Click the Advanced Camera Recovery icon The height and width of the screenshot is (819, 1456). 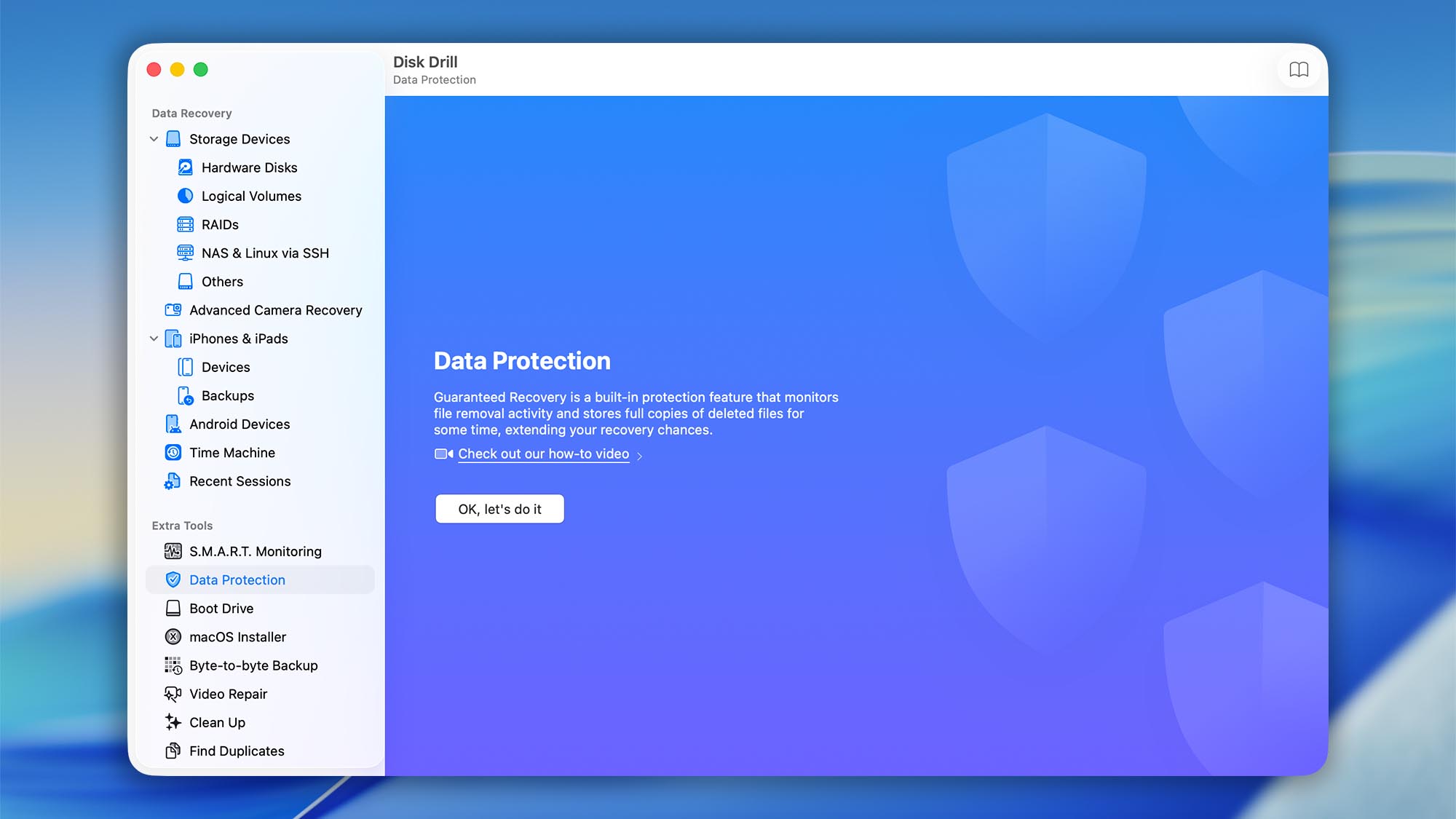[x=173, y=310]
